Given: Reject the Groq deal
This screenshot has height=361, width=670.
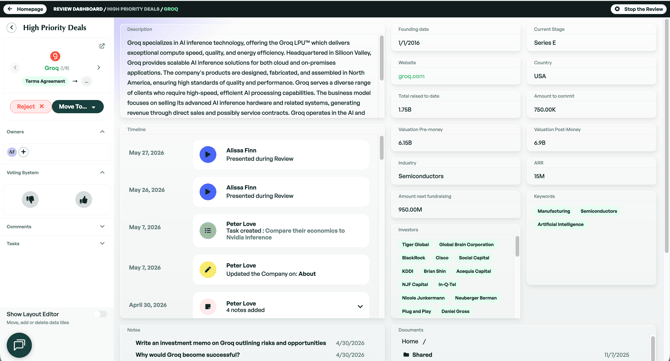Looking at the screenshot, I should [x=30, y=106].
